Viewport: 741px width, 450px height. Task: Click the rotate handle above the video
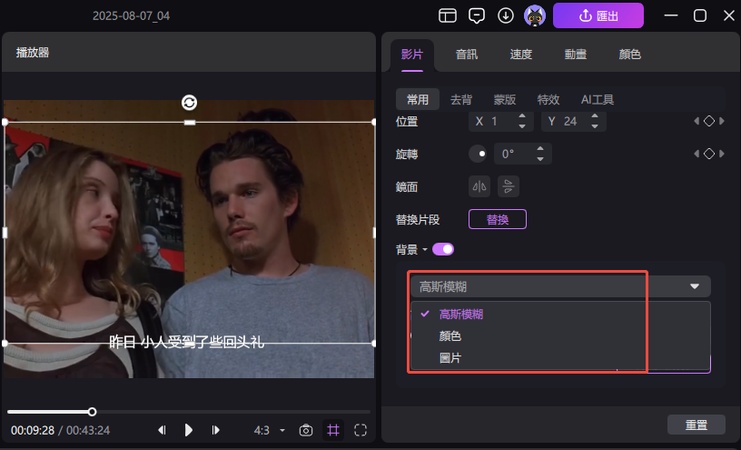(189, 103)
